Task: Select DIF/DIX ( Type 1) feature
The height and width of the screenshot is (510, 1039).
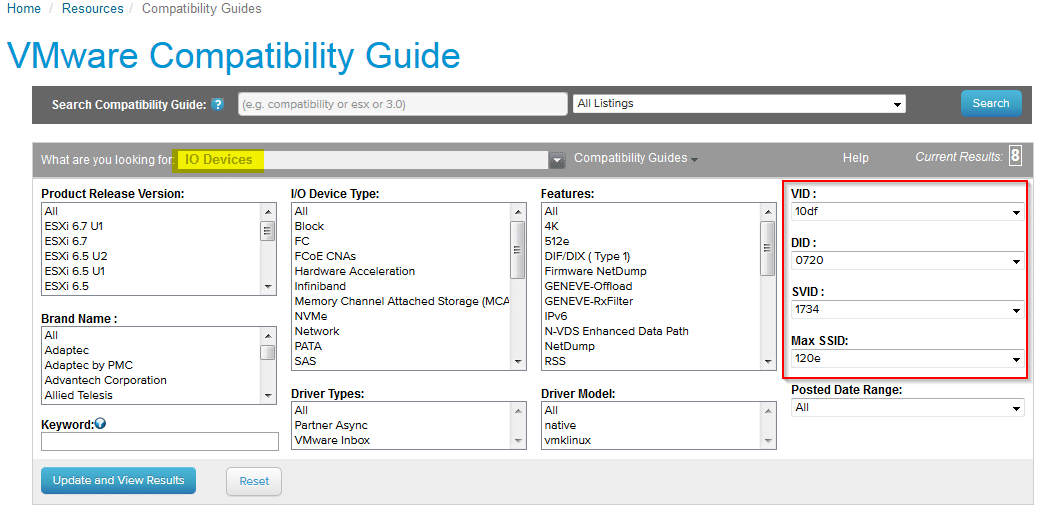Action: point(587,256)
